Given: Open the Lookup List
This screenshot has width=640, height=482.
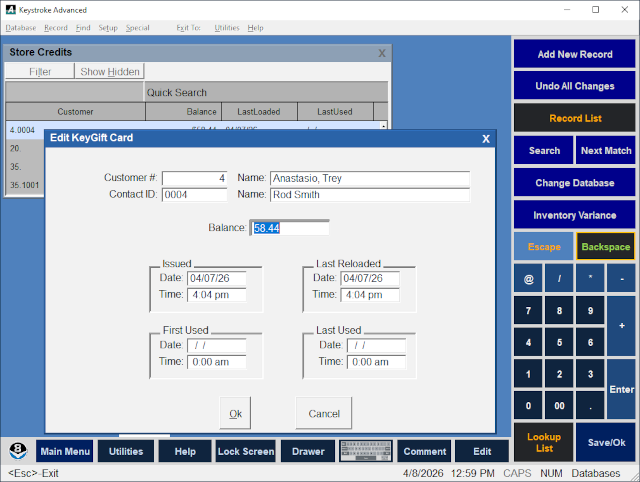Looking at the screenshot, I should click(x=544, y=442).
